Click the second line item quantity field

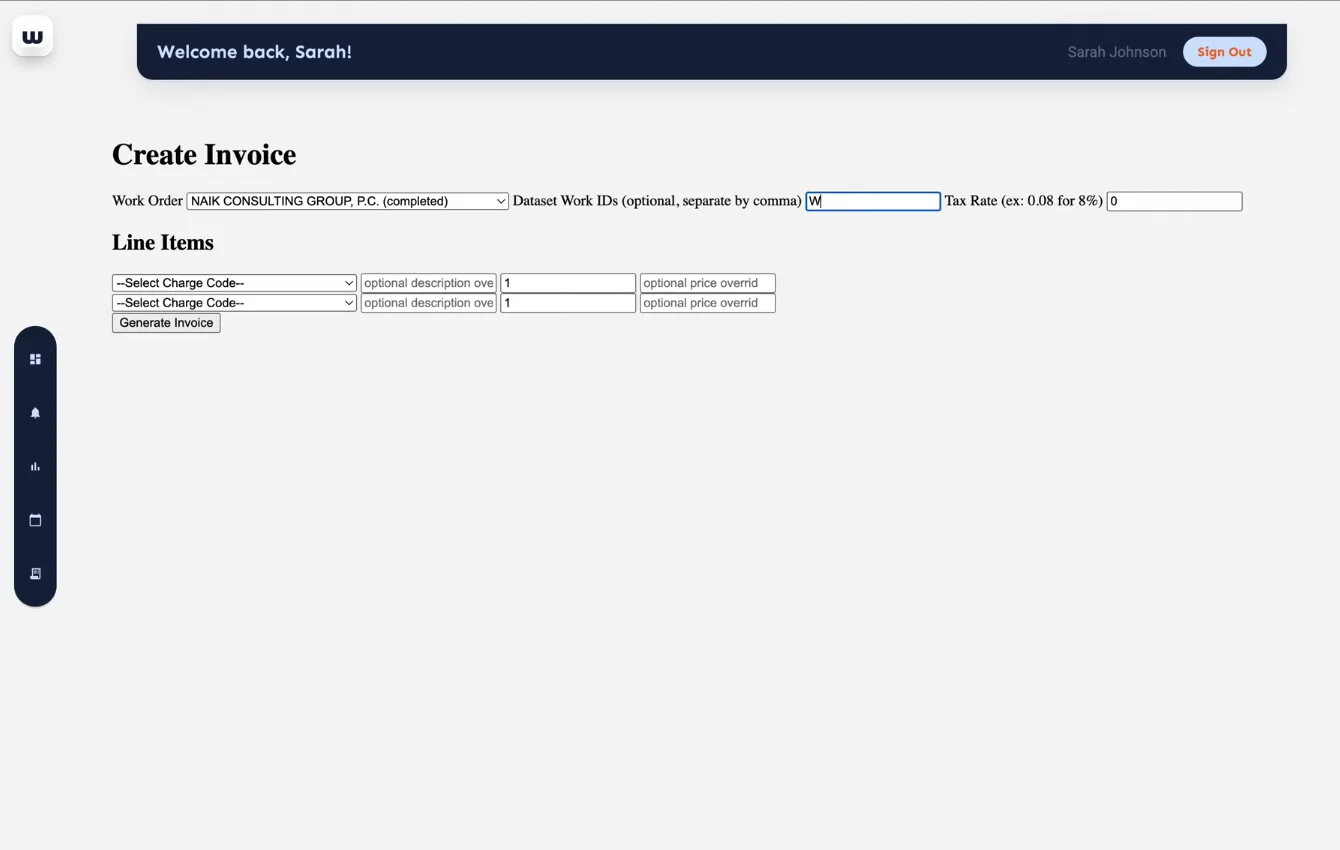[567, 302]
